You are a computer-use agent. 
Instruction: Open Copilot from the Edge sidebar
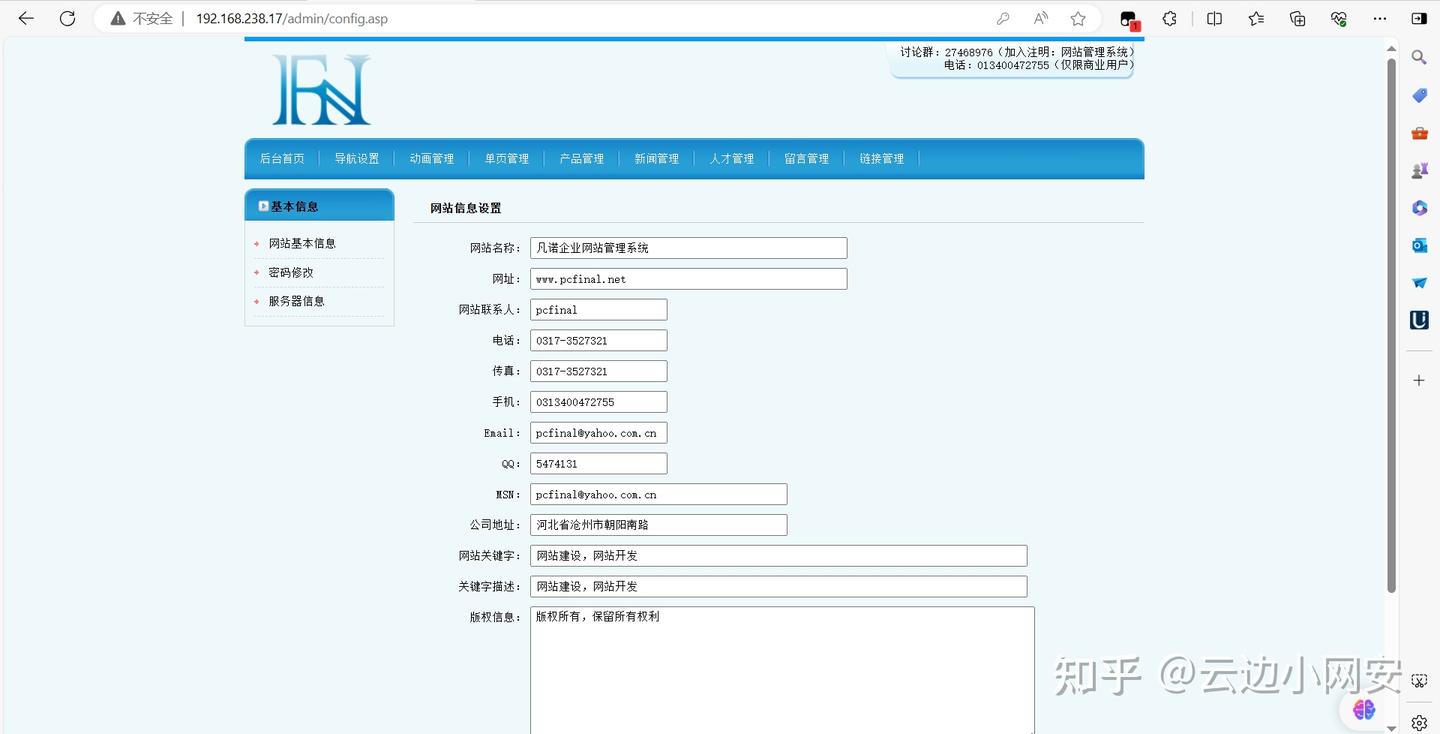[1418, 207]
